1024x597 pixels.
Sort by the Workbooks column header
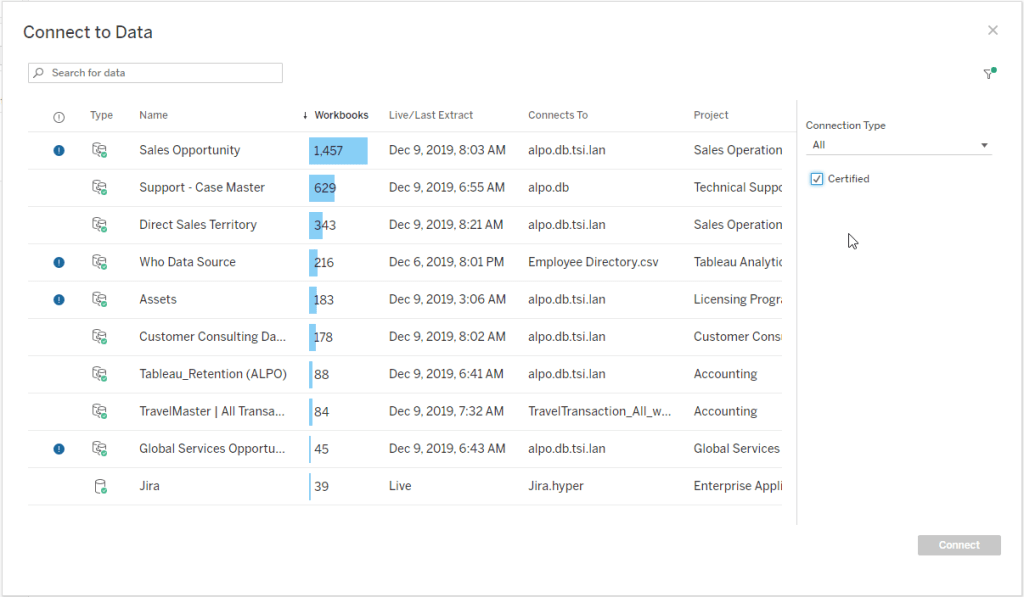(340, 116)
